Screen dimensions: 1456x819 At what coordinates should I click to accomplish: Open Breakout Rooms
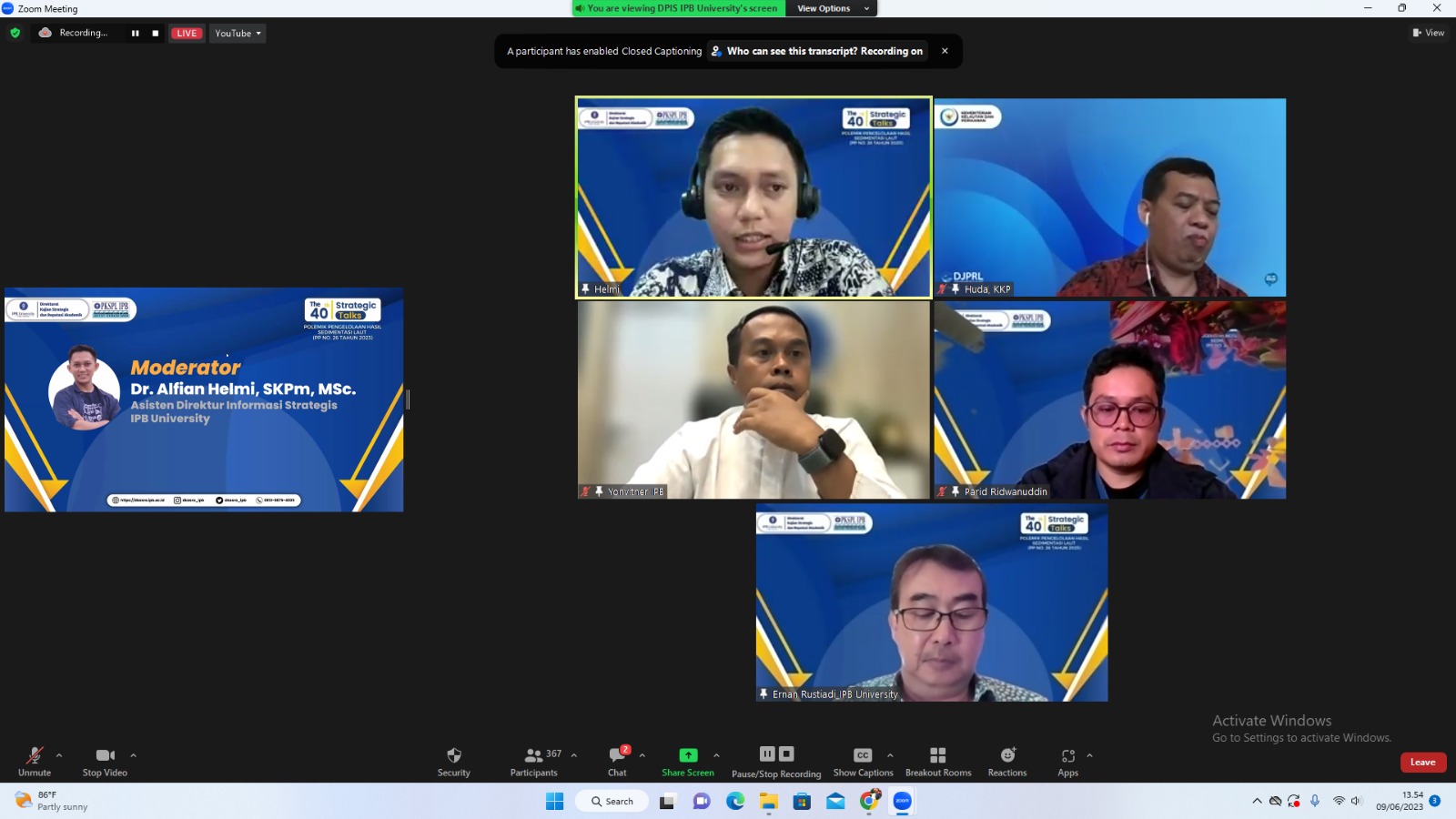click(937, 755)
